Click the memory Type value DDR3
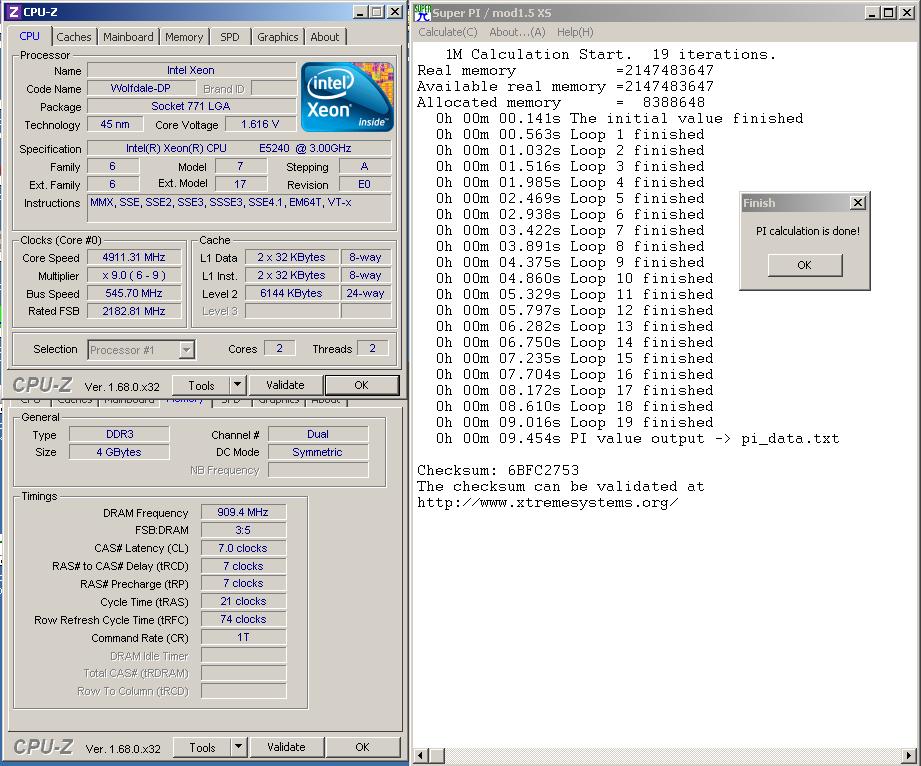 119,434
